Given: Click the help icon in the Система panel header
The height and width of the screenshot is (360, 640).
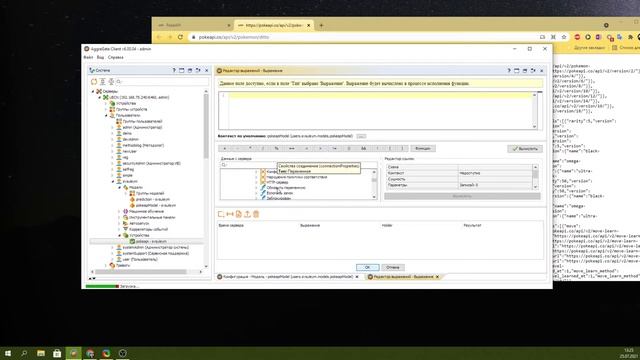Looking at the screenshot, I should point(174,71).
